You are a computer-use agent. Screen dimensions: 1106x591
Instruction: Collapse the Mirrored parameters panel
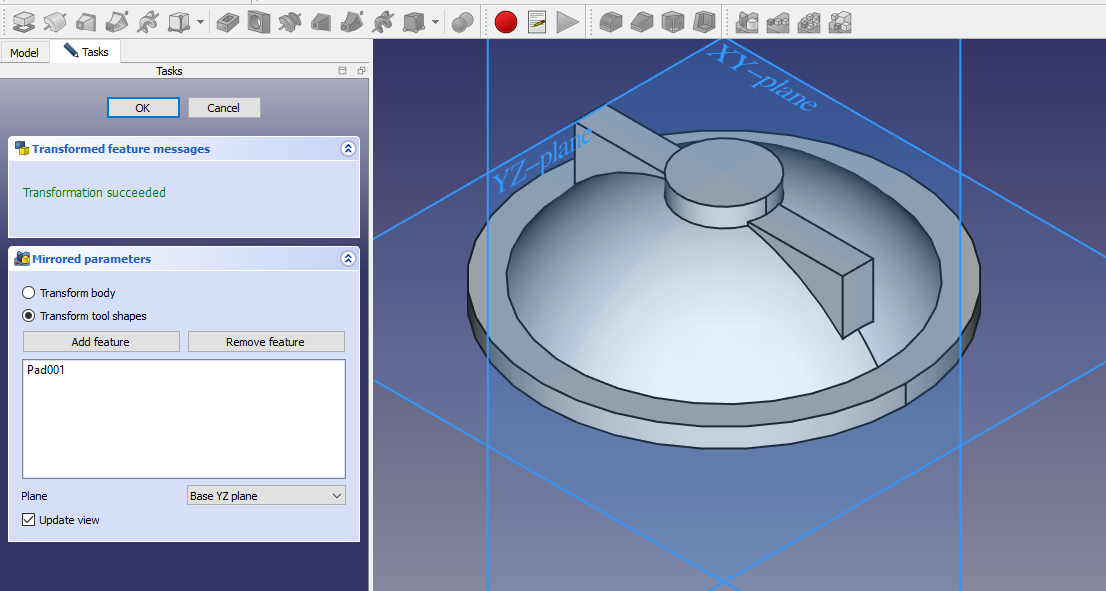click(348, 259)
